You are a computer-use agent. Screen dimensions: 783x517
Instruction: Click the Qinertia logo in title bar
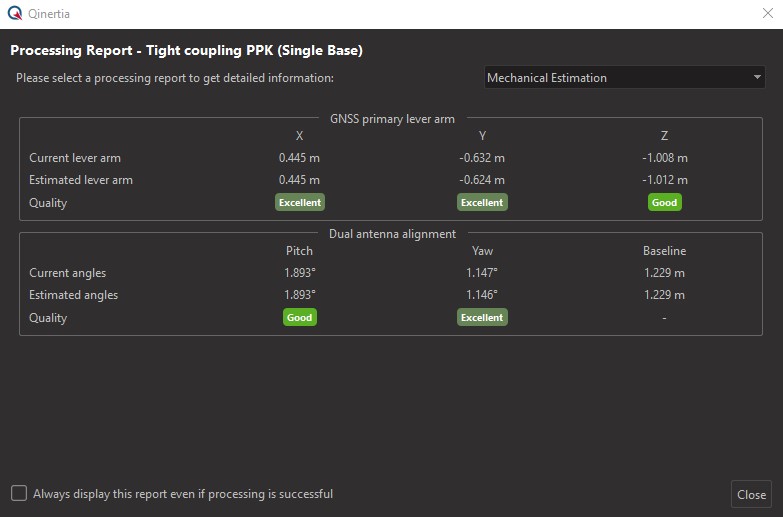13,14
